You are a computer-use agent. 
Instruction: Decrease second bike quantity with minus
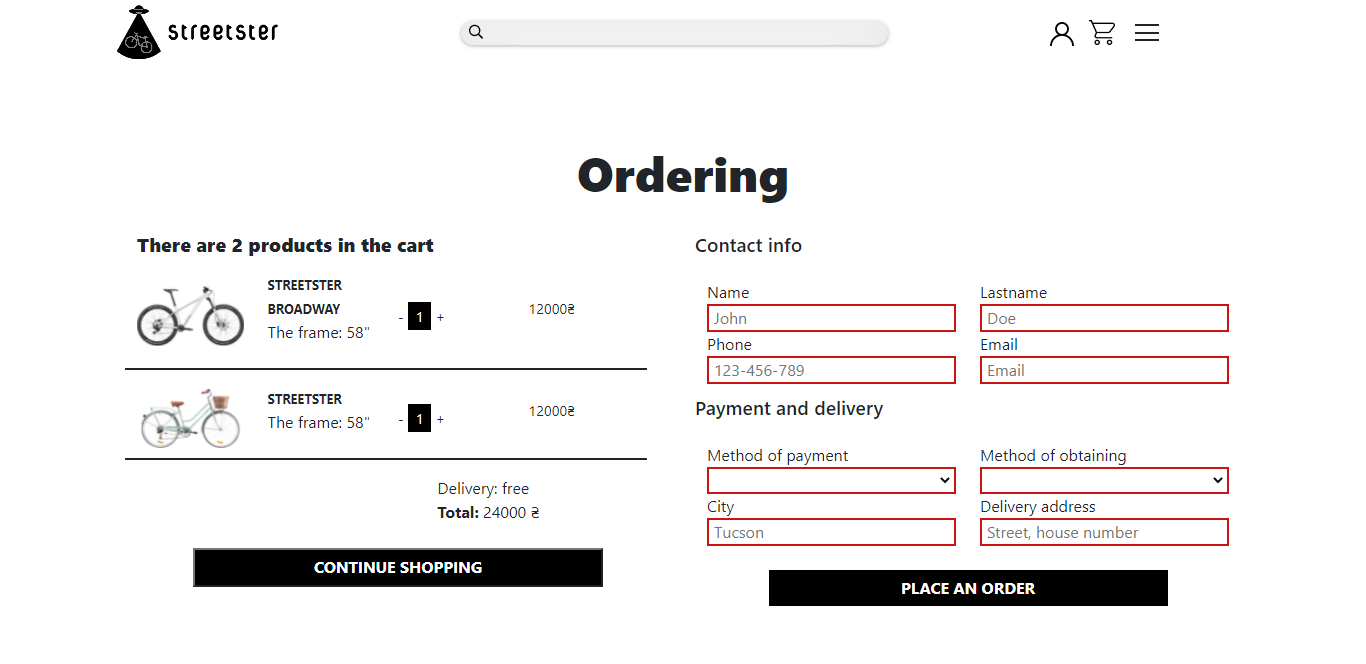coord(401,420)
